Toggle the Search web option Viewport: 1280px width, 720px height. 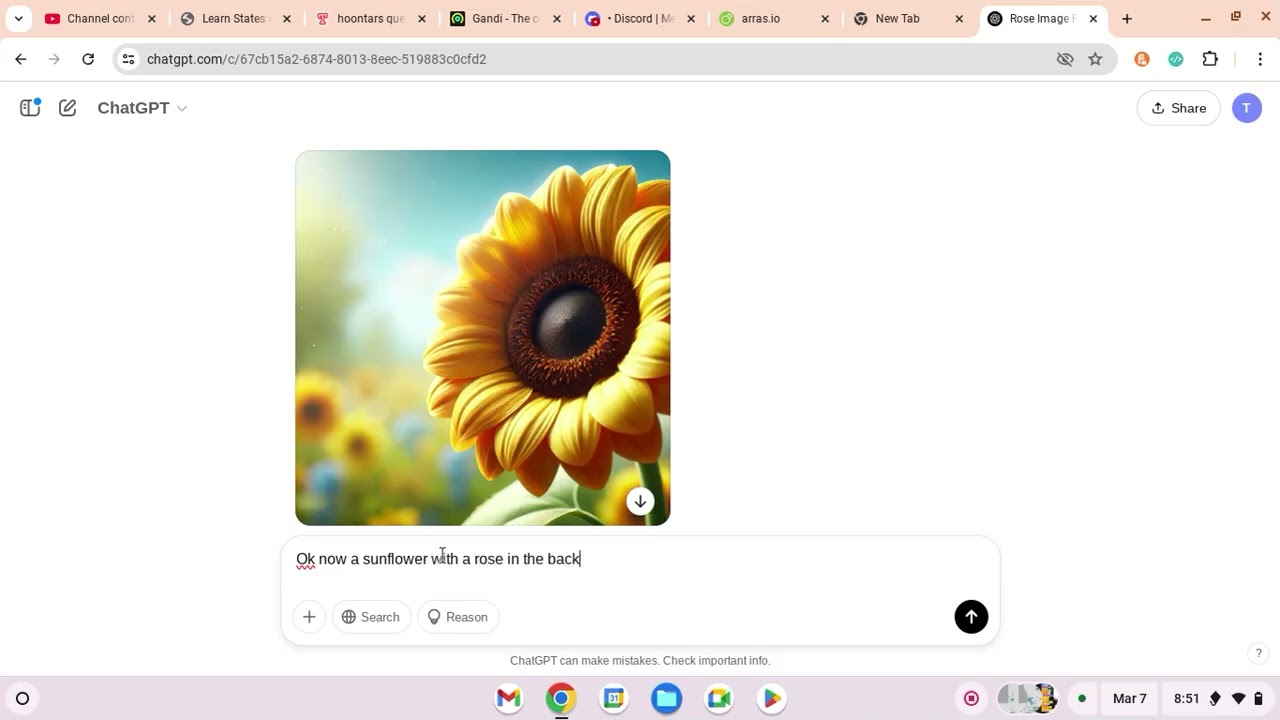click(371, 617)
